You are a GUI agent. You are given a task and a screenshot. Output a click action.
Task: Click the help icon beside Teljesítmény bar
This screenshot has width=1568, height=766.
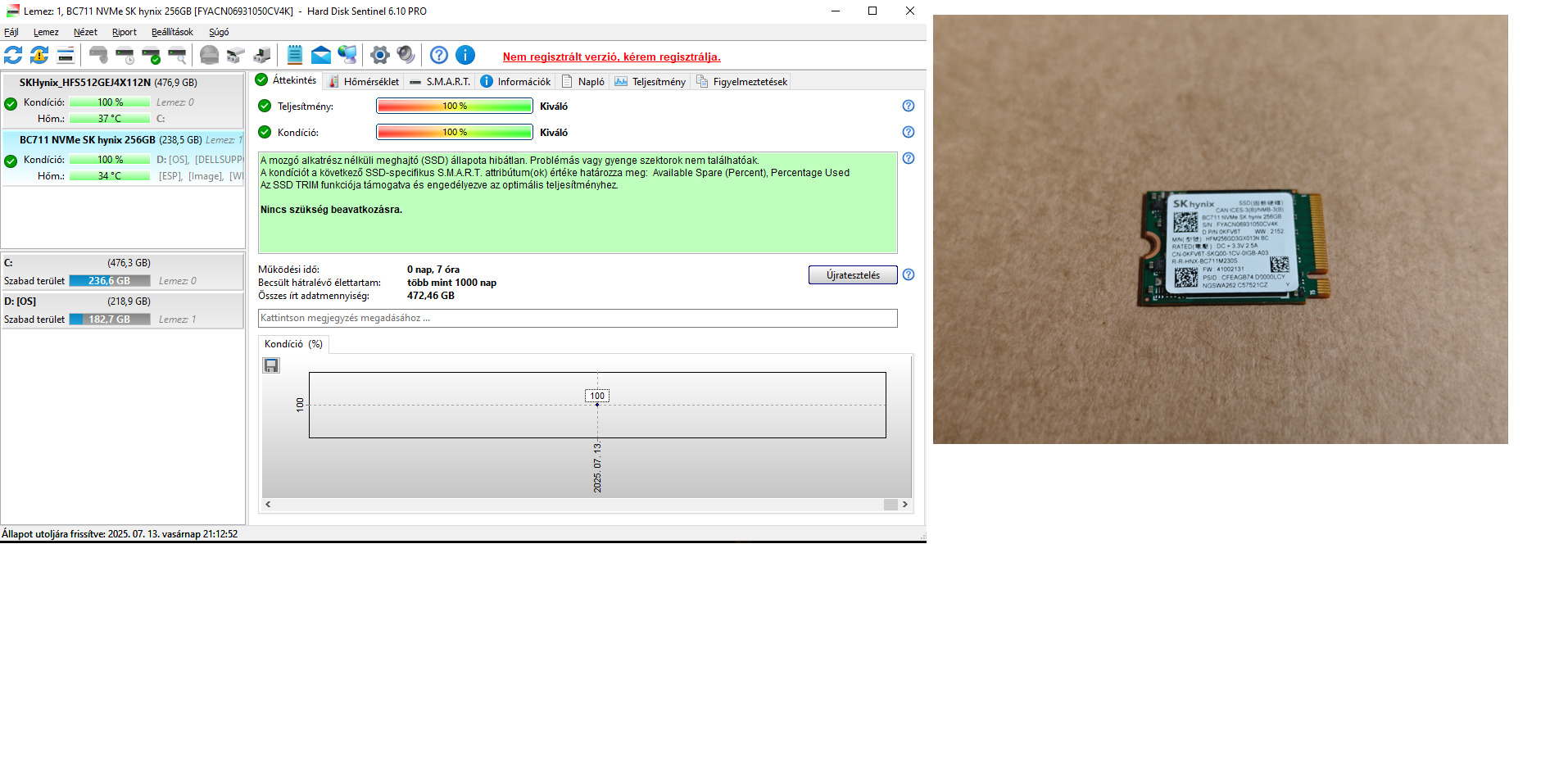coord(909,106)
